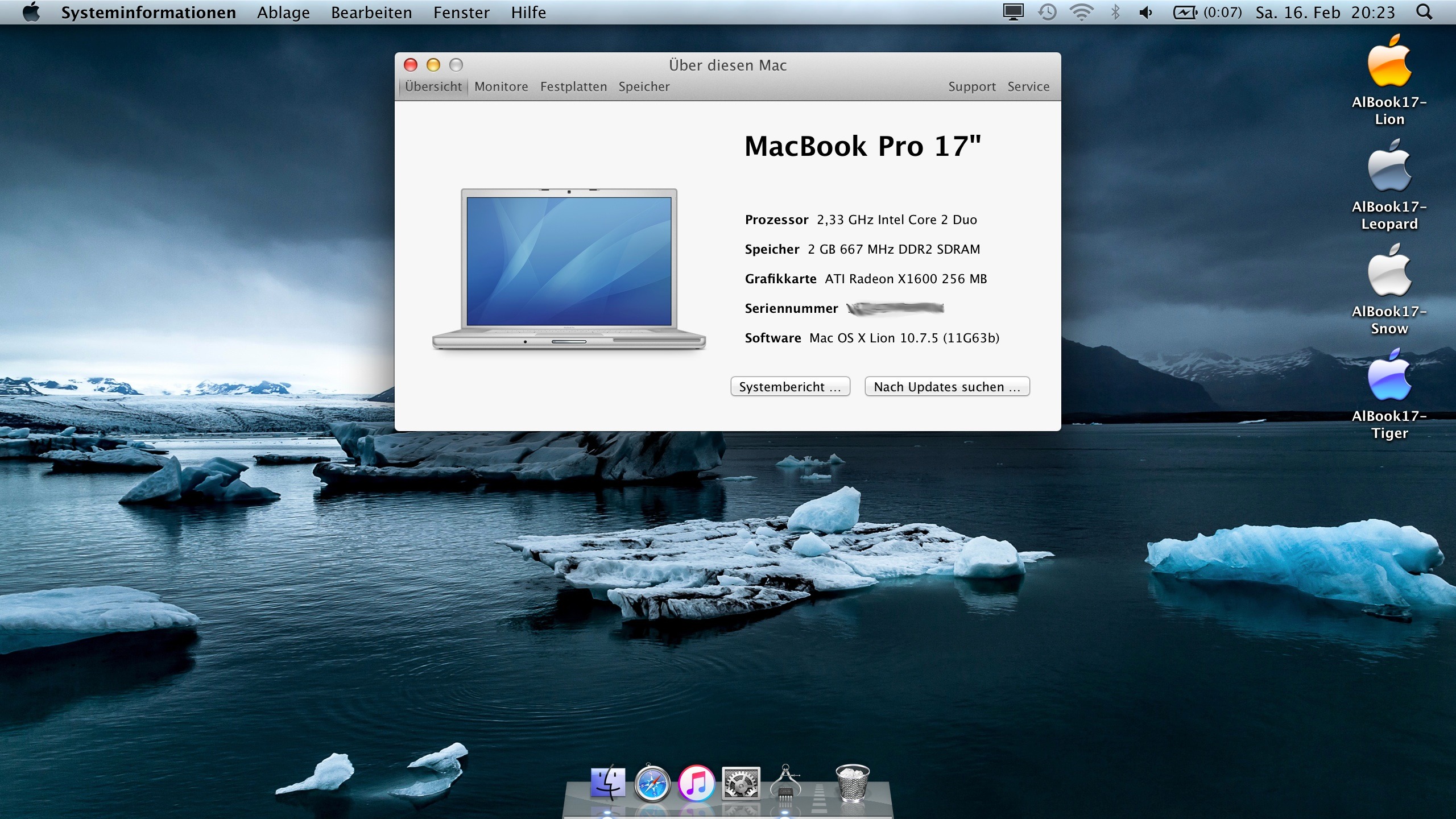Open the Wi-Fi status menu
1456x819 pixels.
(1081, 12)
